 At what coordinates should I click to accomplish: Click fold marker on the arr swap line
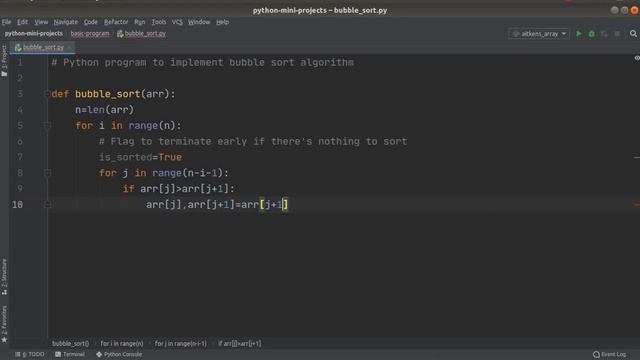47,204
